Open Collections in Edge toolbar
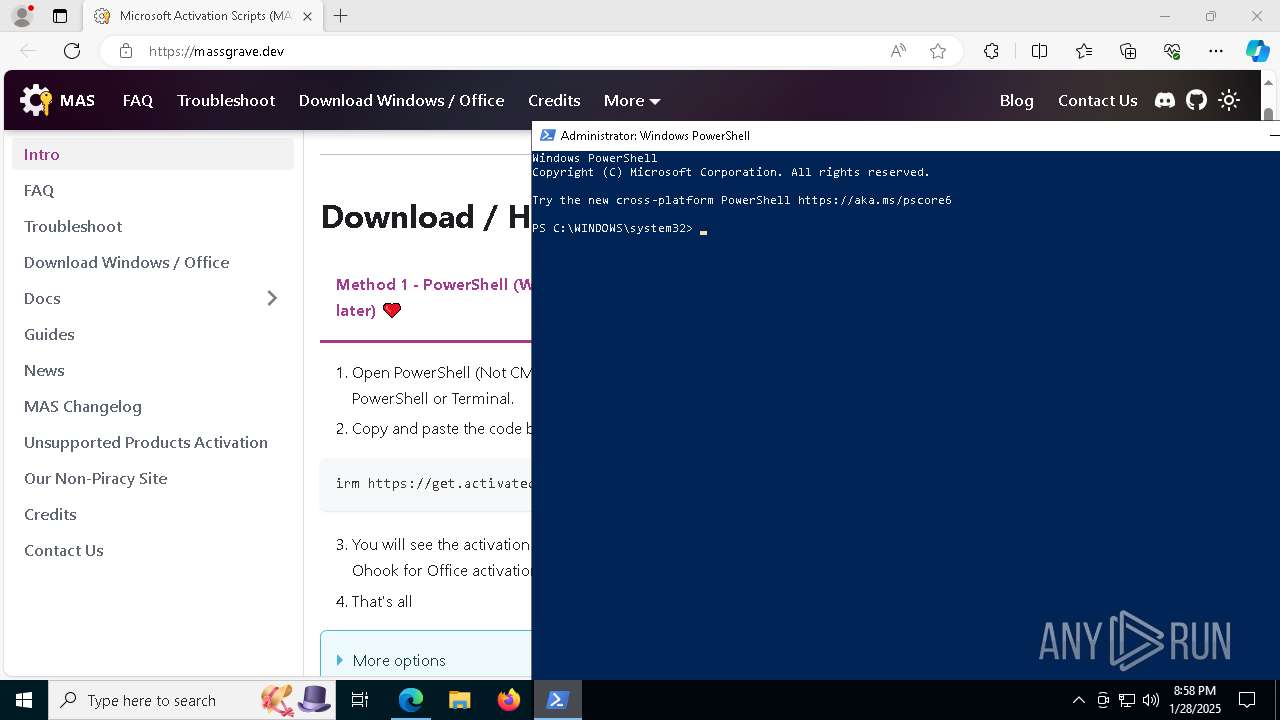The width and height of the screenshot is (1280, 720). (x=1128, y=51)
